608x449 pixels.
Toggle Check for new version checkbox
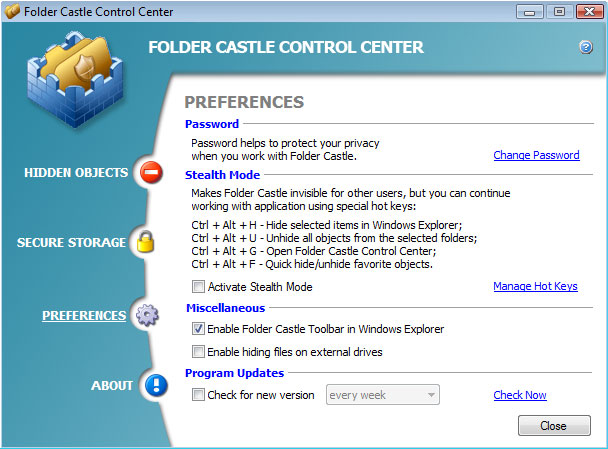[x=198, y=395]
